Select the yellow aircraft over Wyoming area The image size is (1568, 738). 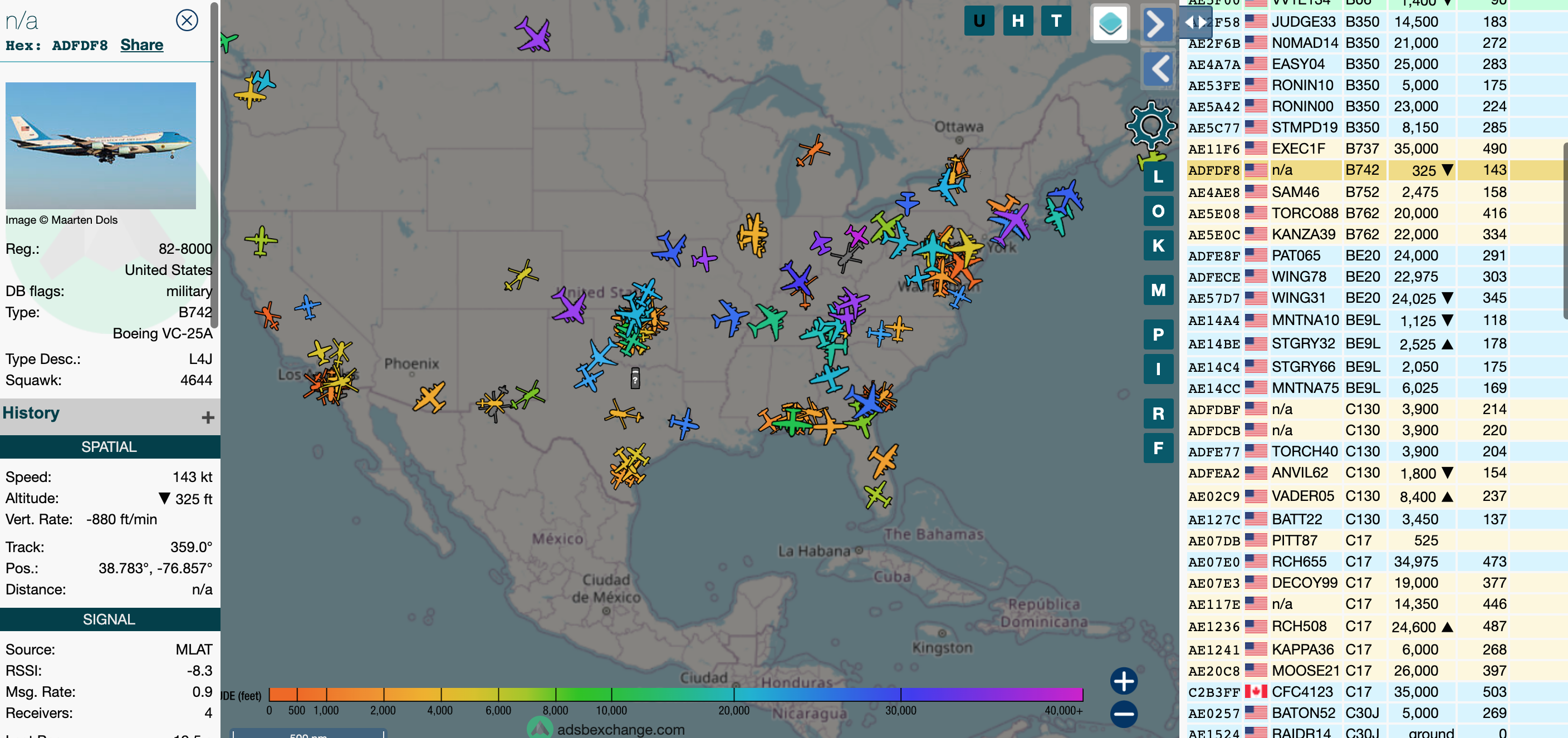[521, 275]
